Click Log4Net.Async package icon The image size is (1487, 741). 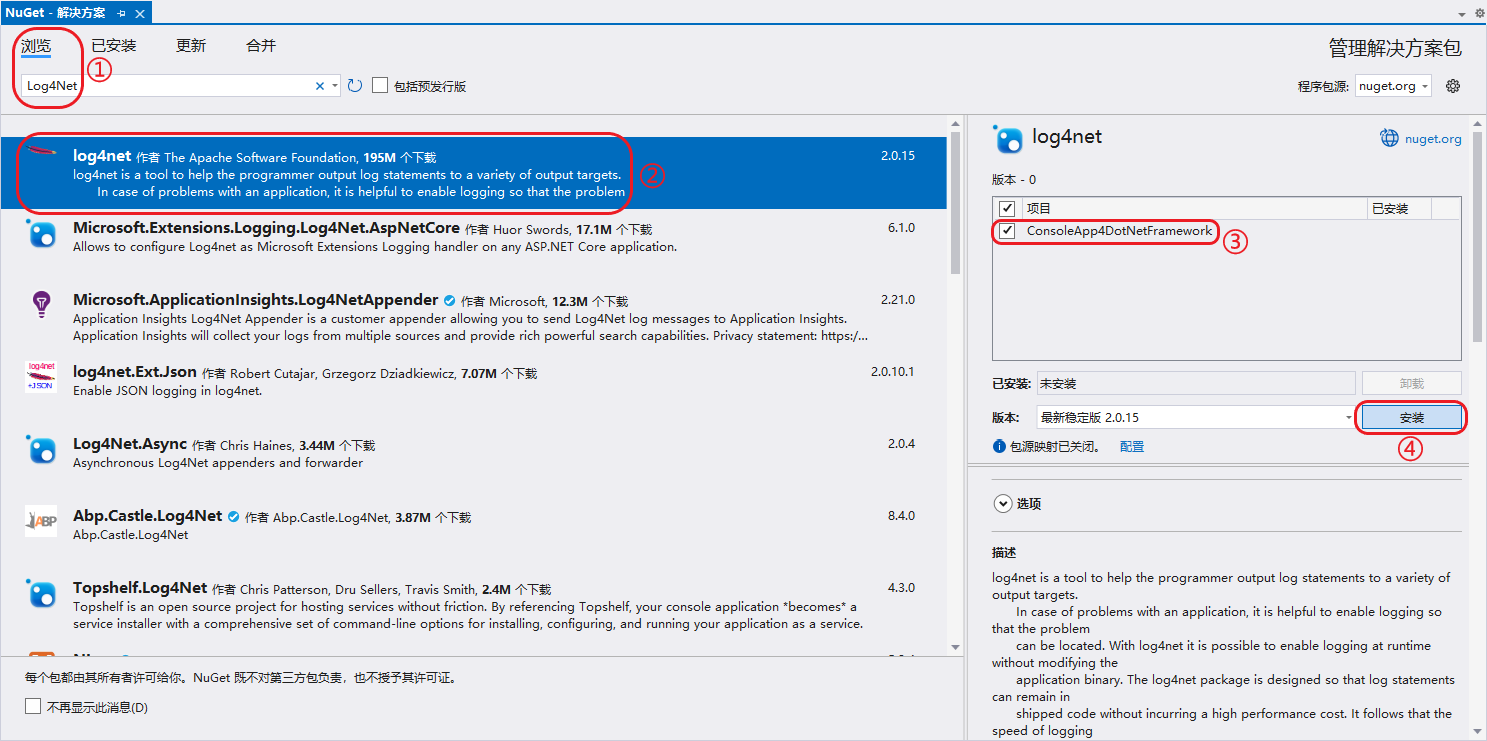[x=41, y=450]
